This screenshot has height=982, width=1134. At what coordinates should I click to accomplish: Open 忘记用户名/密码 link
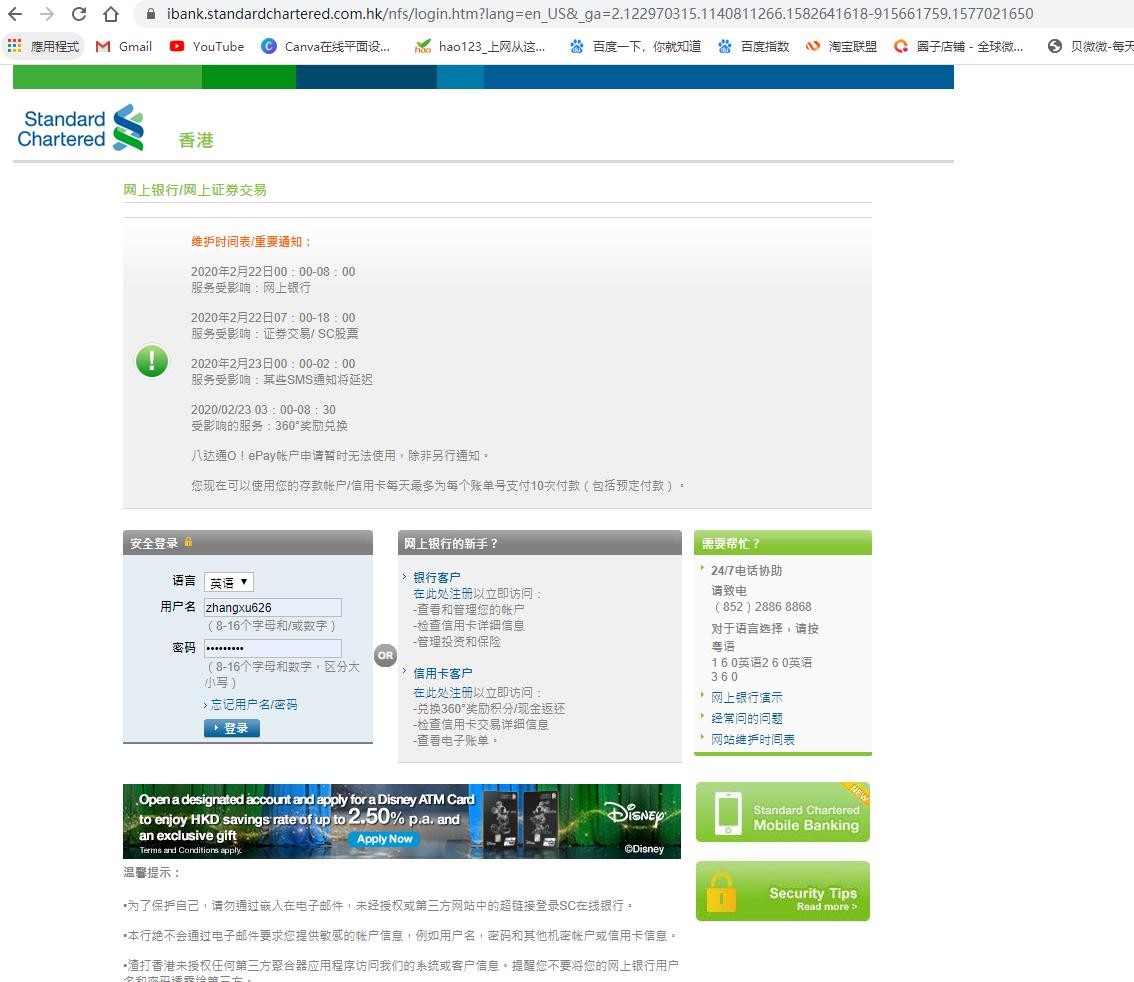tap(253, 704)
